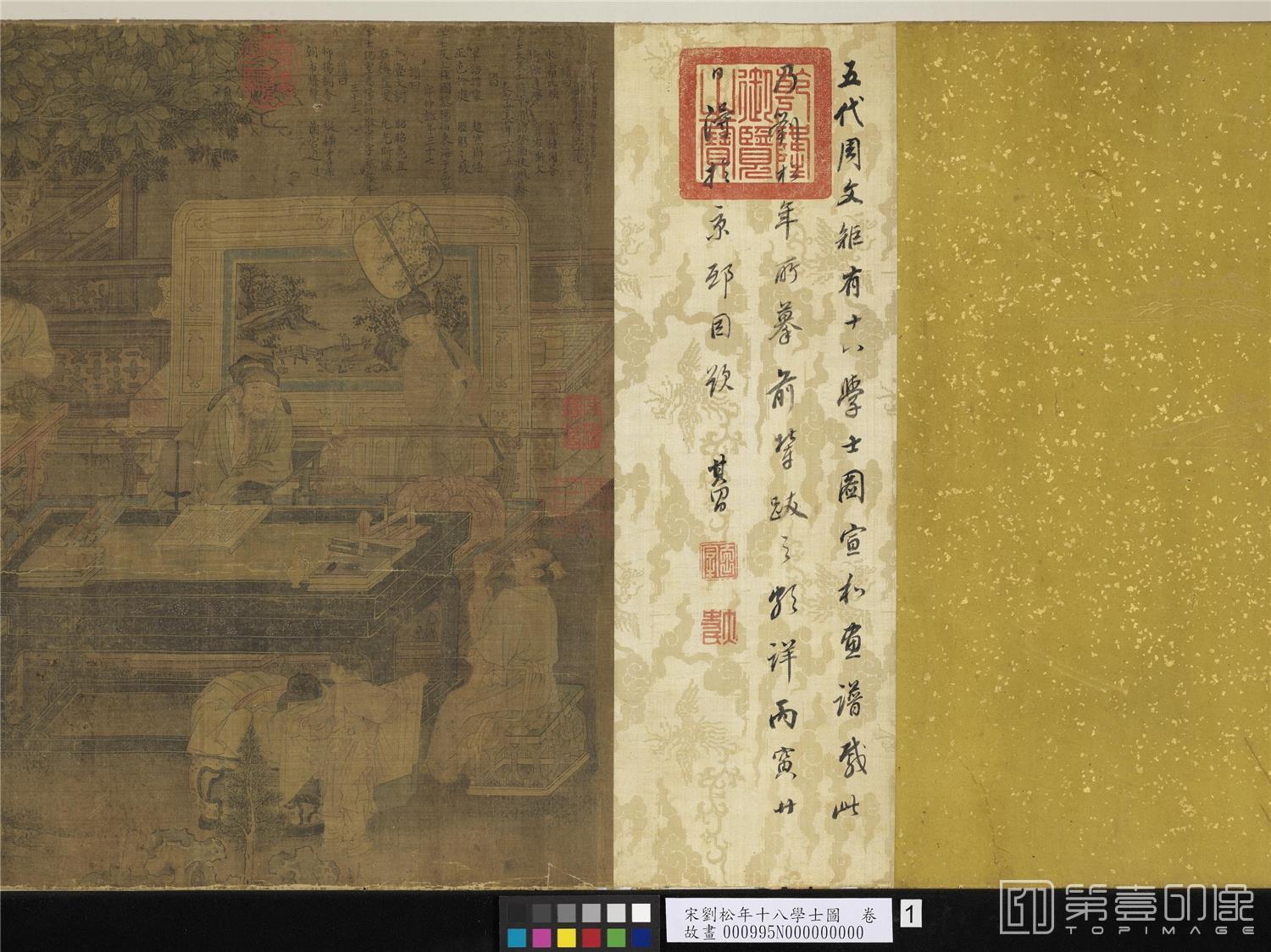Click the magenta swatch on the color chart
This screenshot has width=1271, height=952.
[x=541, y=938]
